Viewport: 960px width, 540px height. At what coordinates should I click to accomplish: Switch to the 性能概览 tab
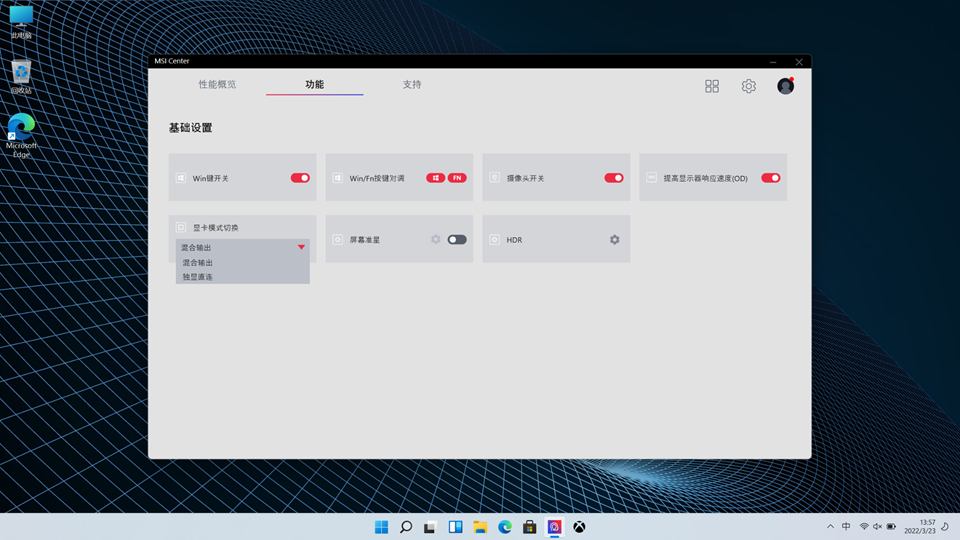click(217, 84)
